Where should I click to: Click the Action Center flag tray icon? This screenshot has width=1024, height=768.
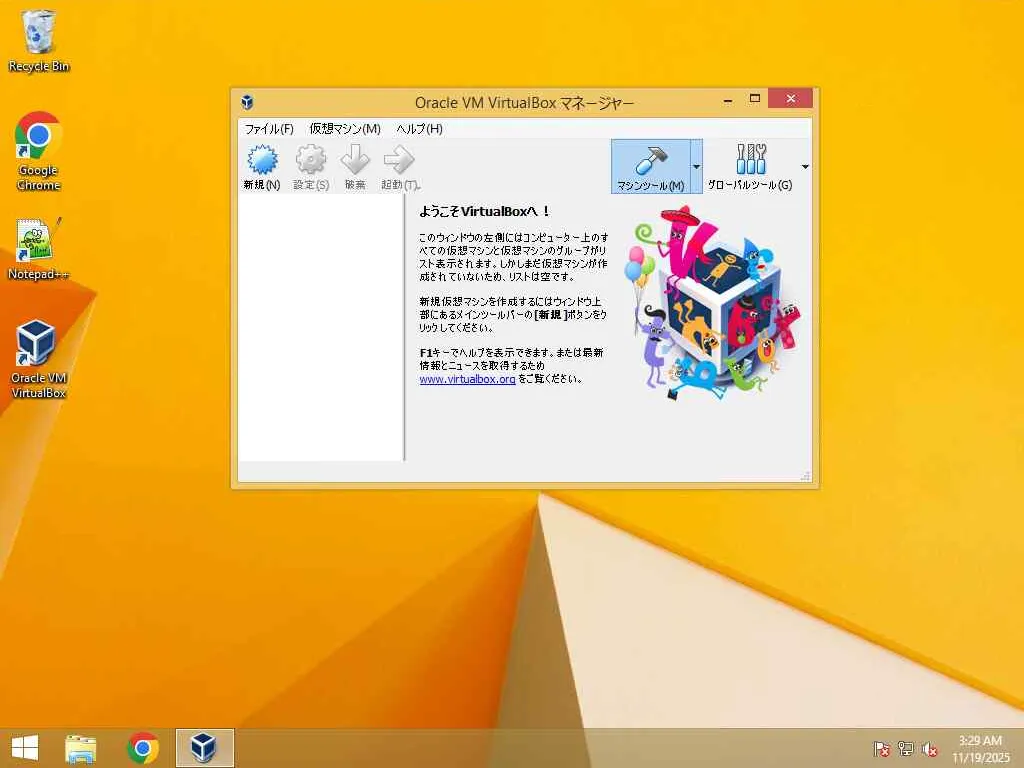click(882, 749)
